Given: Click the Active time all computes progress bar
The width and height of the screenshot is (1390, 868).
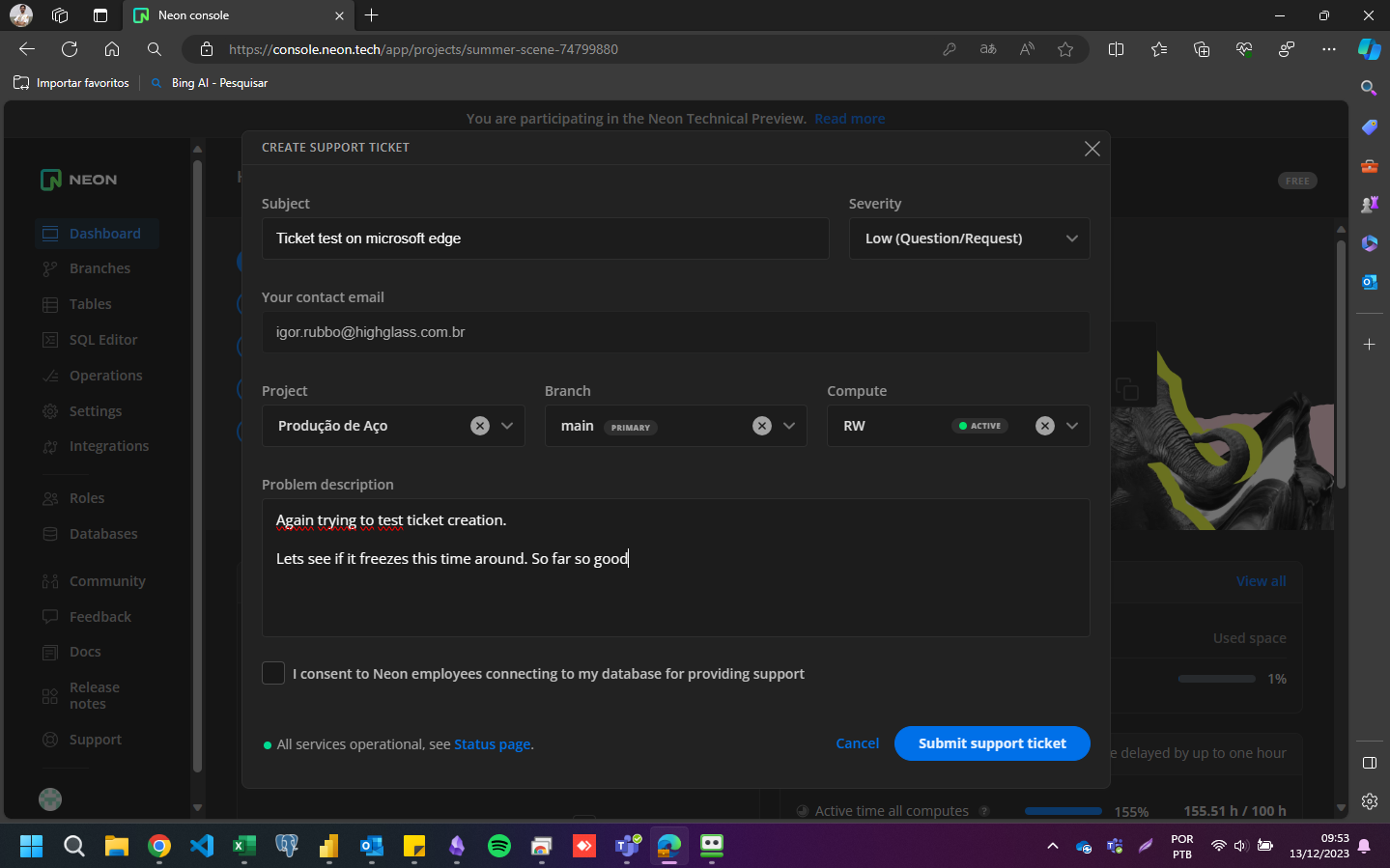Looking at the screenshot, I should tap(1064, 811).
